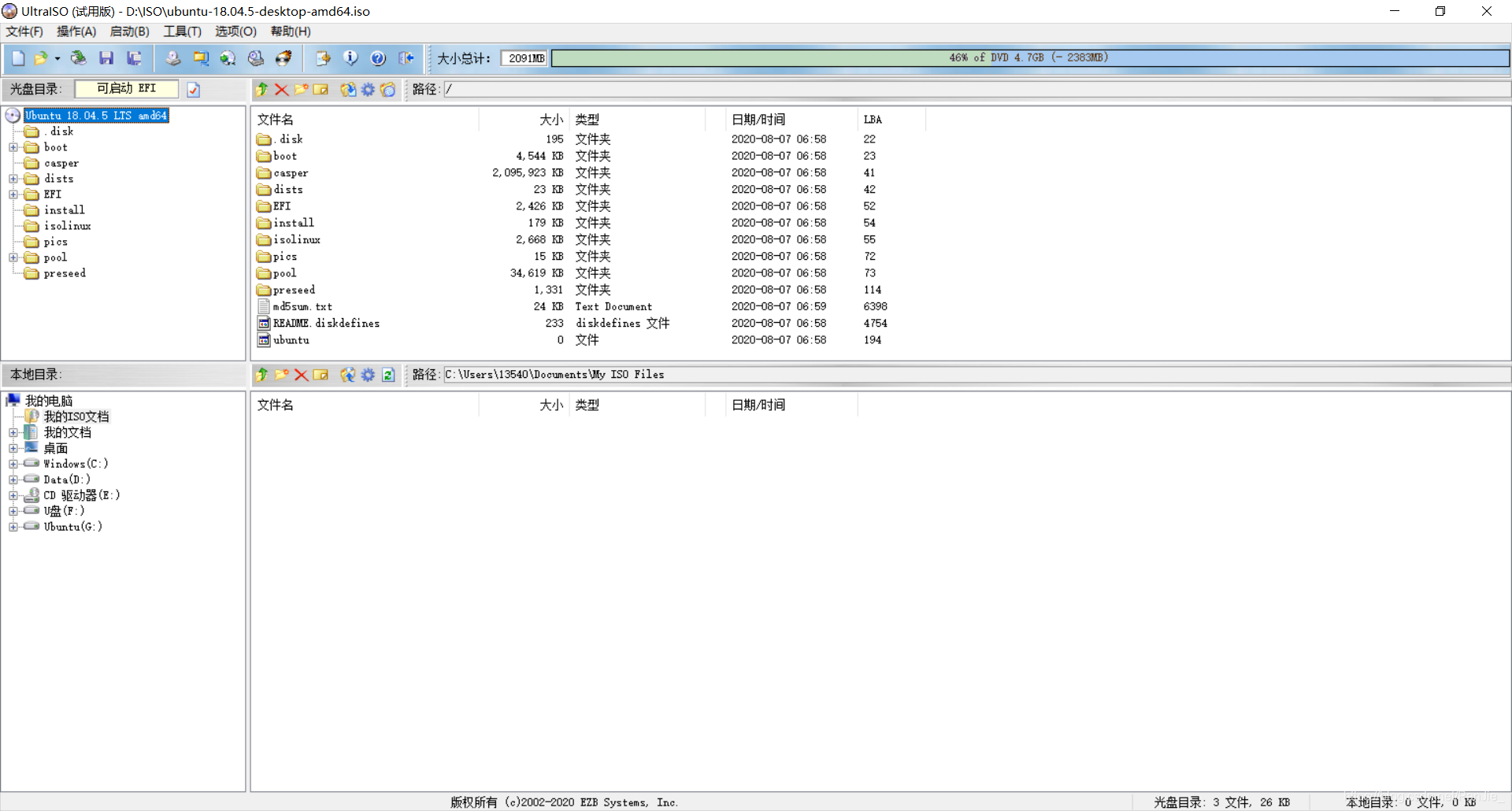Mount to virtual drive icon
1512x811 pixels.
(256, 58)
